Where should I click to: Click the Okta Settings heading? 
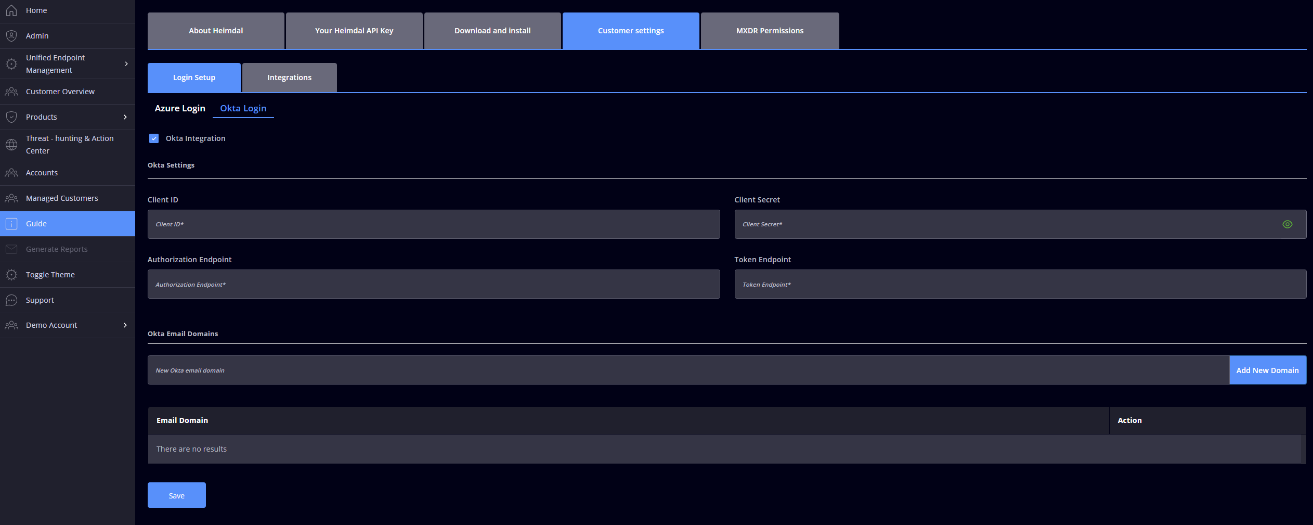tap(171, 164)
